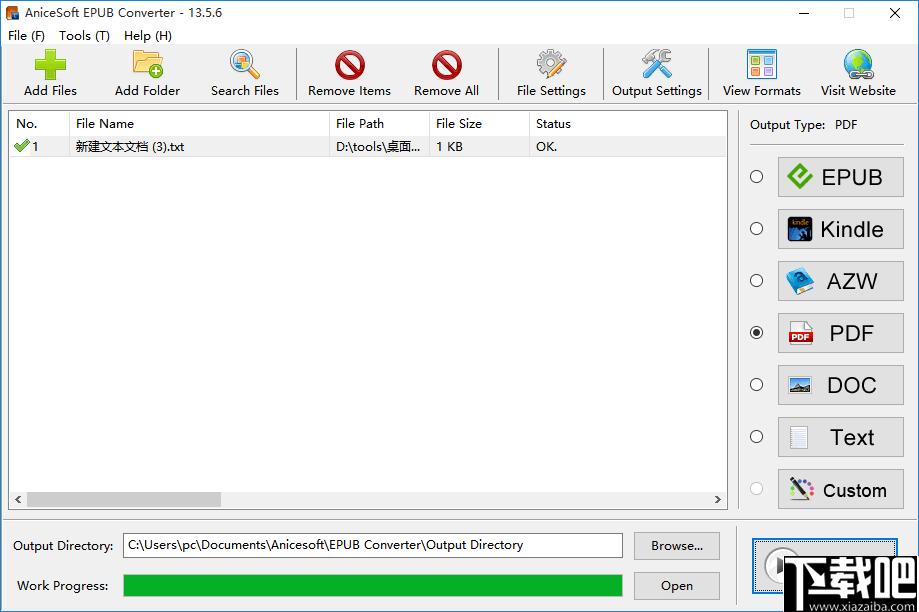
Task: Sort by the No. column header
Action: click(39, 124)
